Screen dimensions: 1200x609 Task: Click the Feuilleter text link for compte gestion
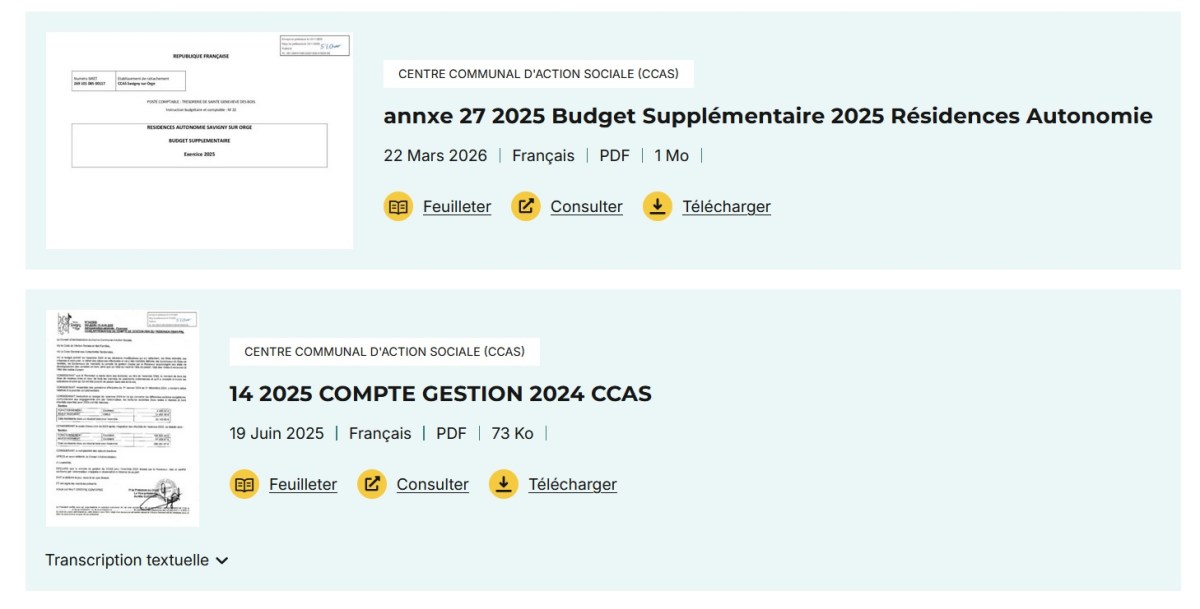[304, 483]
